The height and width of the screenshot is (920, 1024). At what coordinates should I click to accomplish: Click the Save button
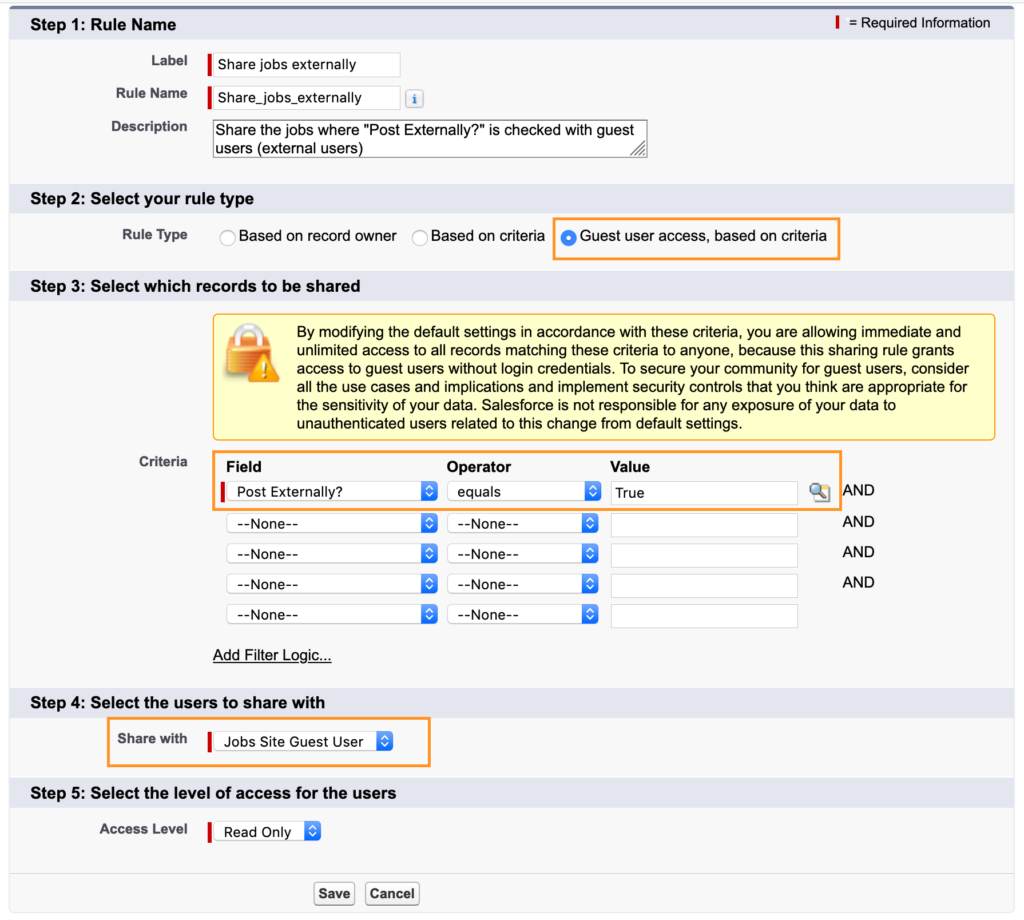[334, 893]
